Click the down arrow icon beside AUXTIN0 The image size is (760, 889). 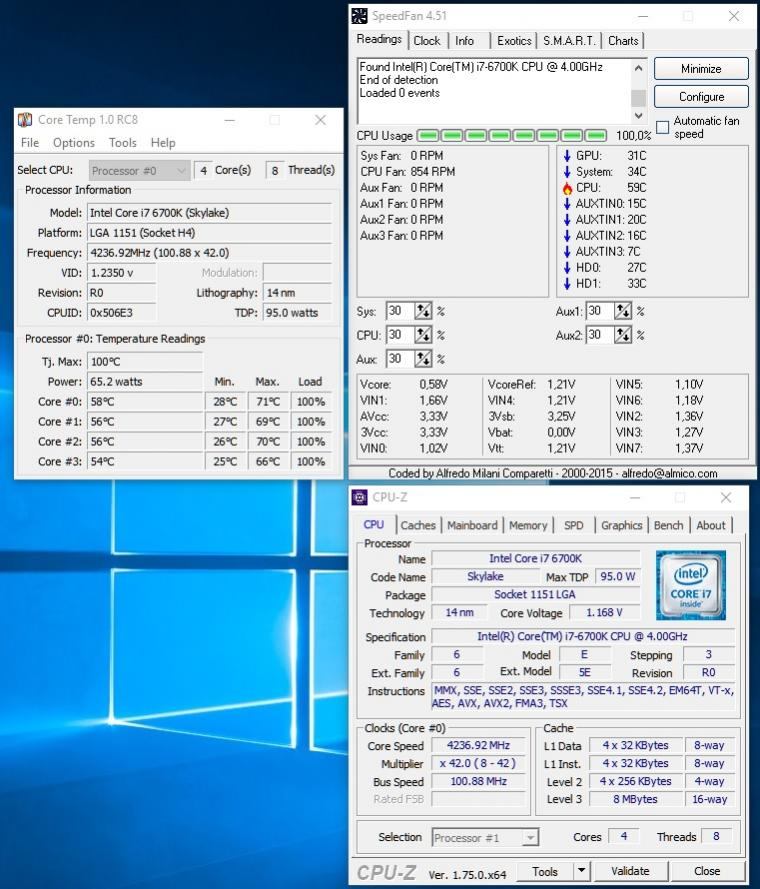(x=567, y=204)
